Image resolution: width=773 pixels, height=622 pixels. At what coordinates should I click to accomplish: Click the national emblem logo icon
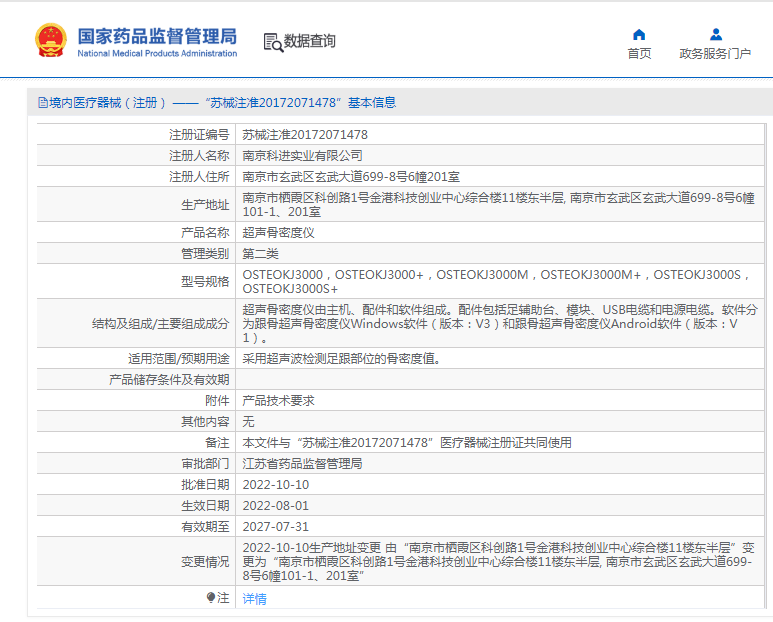click(x=51, y=40)
